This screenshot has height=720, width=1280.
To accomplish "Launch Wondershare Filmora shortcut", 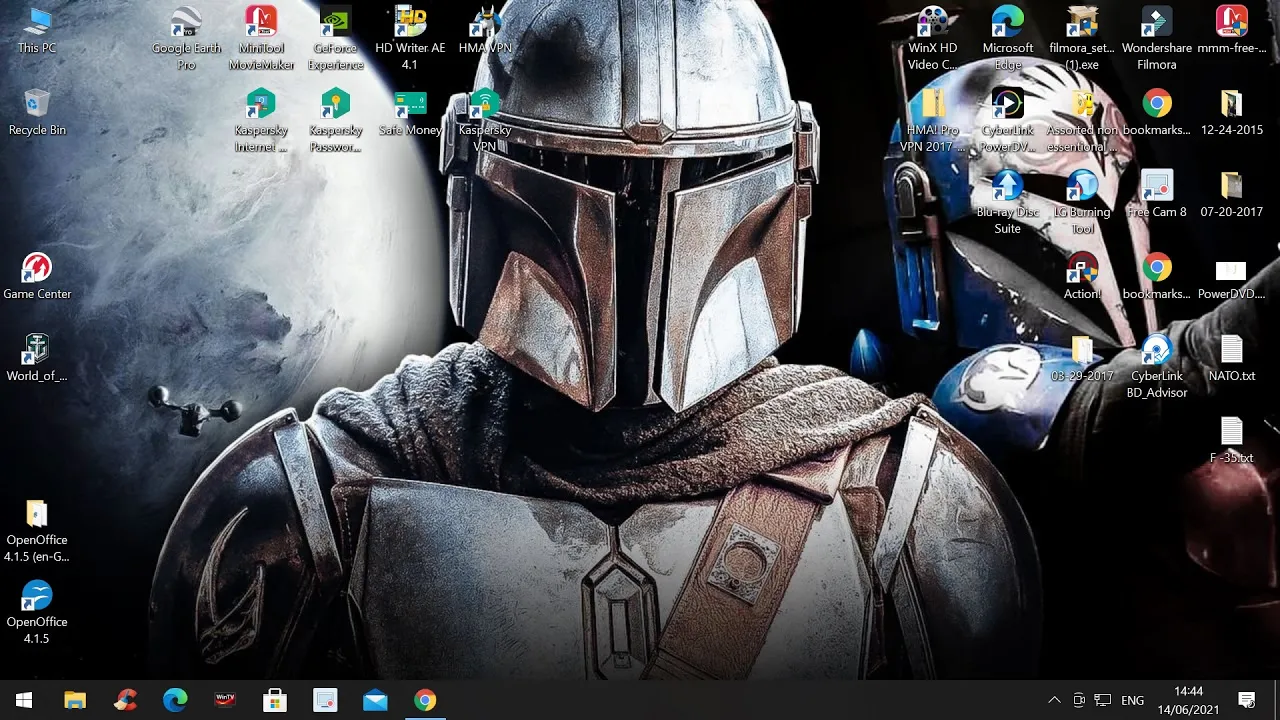I will pos(1157,38).
